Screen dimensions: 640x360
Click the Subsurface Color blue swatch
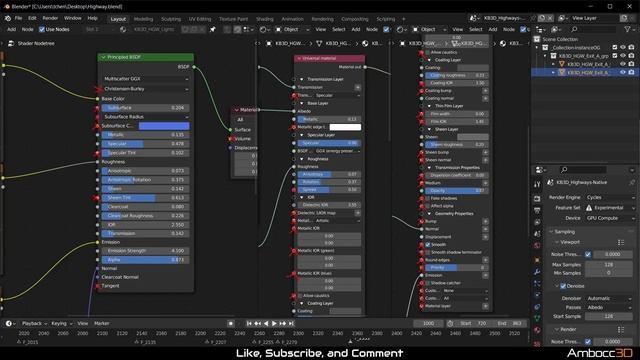pos(164,126)
